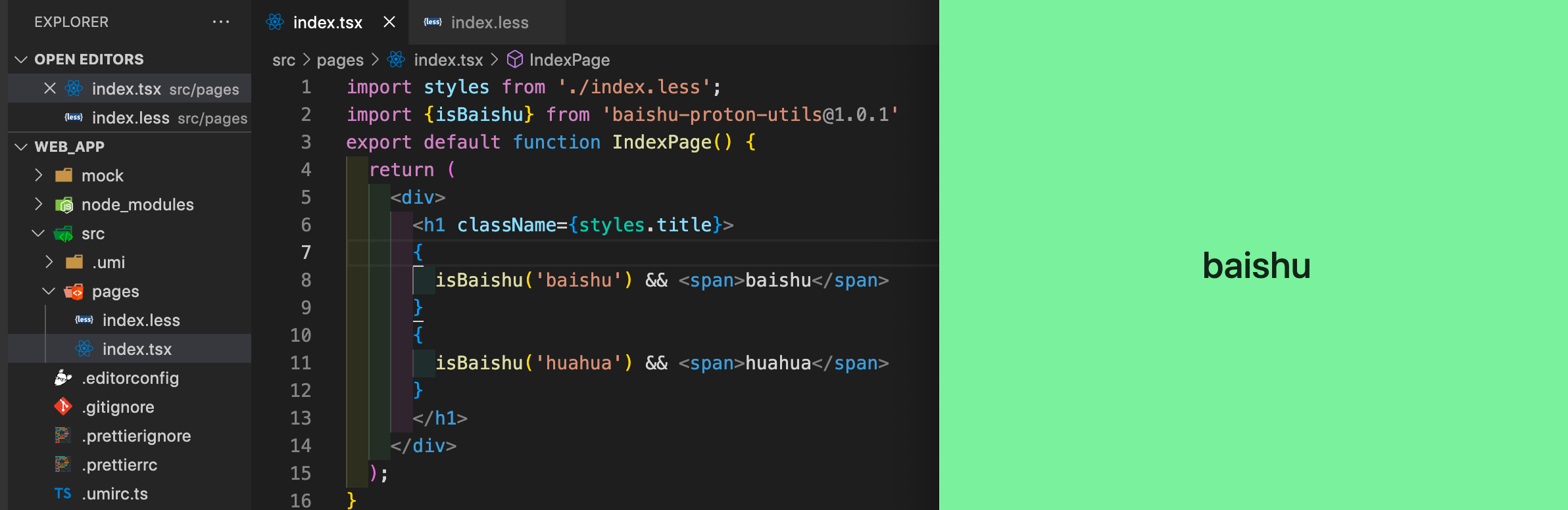Viewport: 1568px width, 510px height.
Task: Click React icon in breadcrumb
Action: 396,59
